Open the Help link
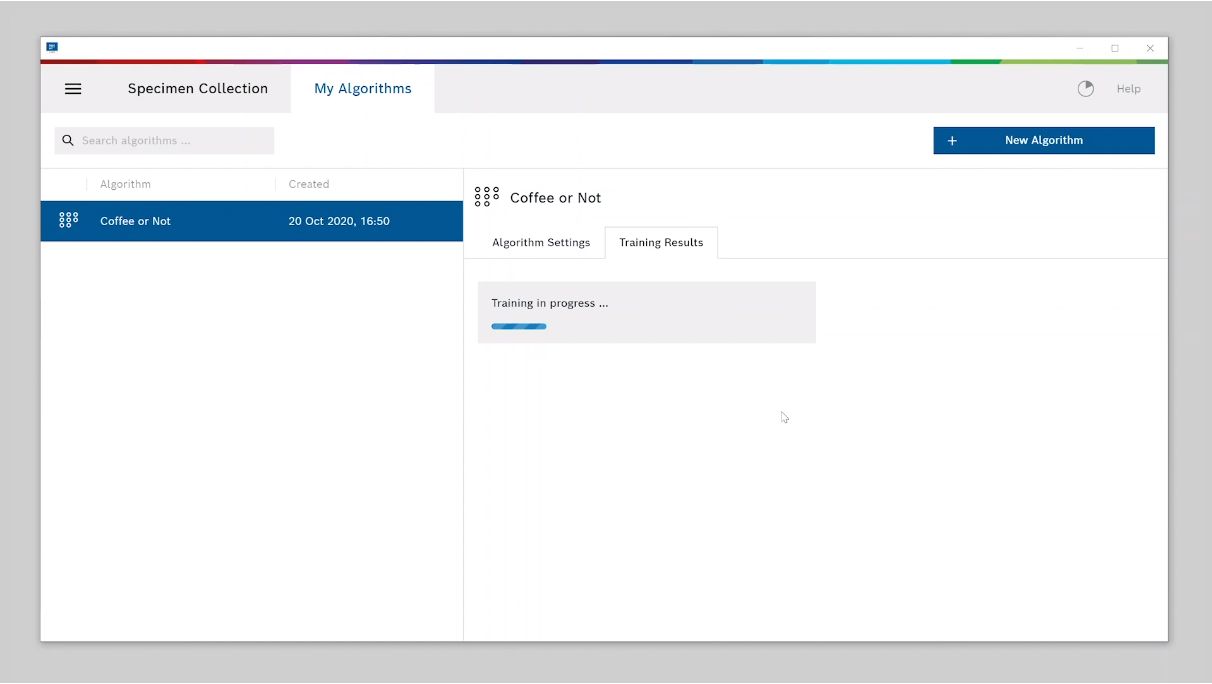The height and width of the screenshot is (684, 1212). (1128, 89)
